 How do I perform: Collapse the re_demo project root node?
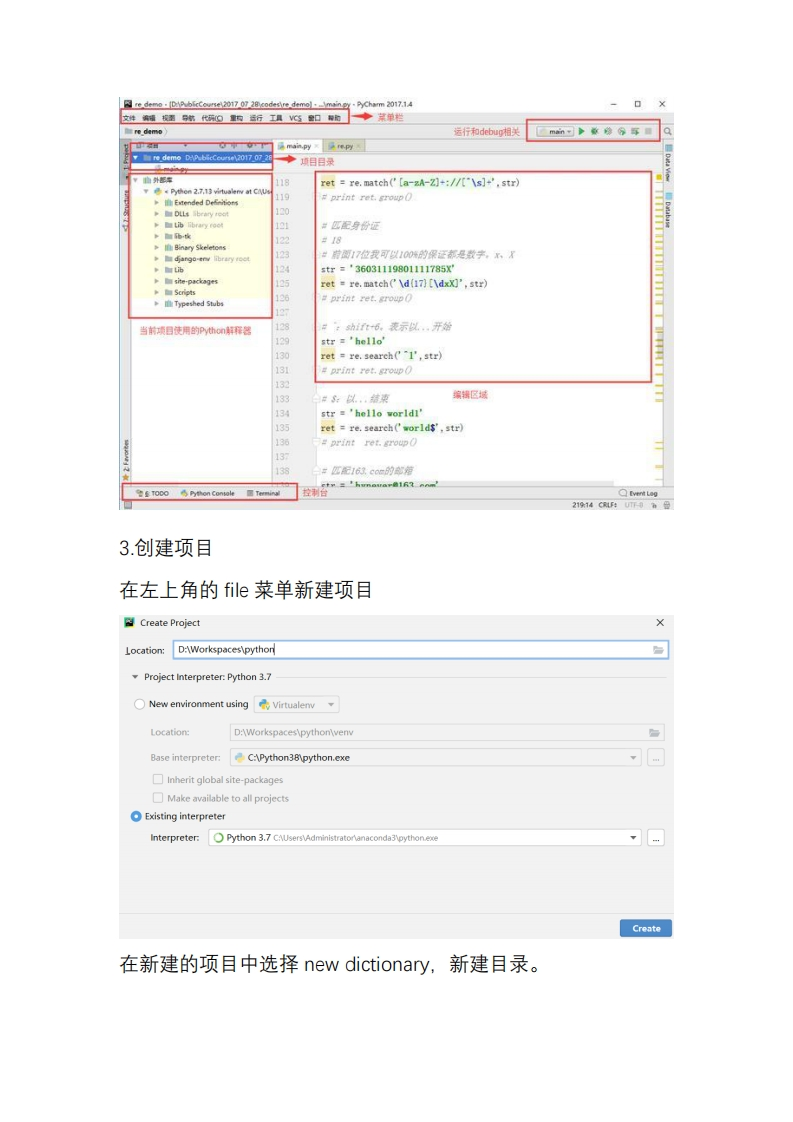tap(135, 157)
